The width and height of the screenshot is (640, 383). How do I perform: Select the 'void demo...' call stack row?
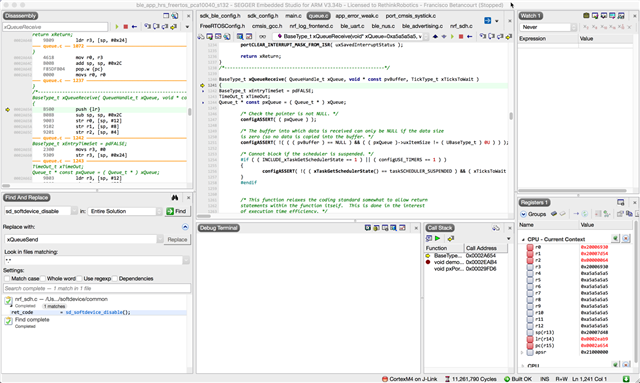[465, 262]
